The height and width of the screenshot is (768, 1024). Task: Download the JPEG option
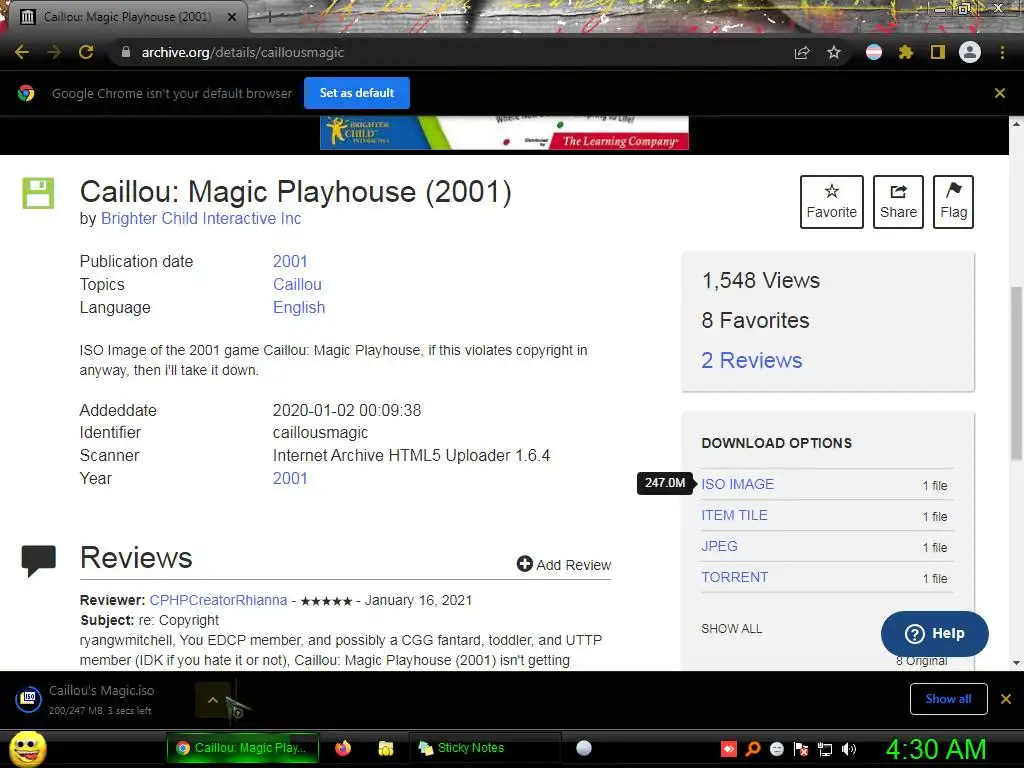pyautogui.click(x=719, y=546)
